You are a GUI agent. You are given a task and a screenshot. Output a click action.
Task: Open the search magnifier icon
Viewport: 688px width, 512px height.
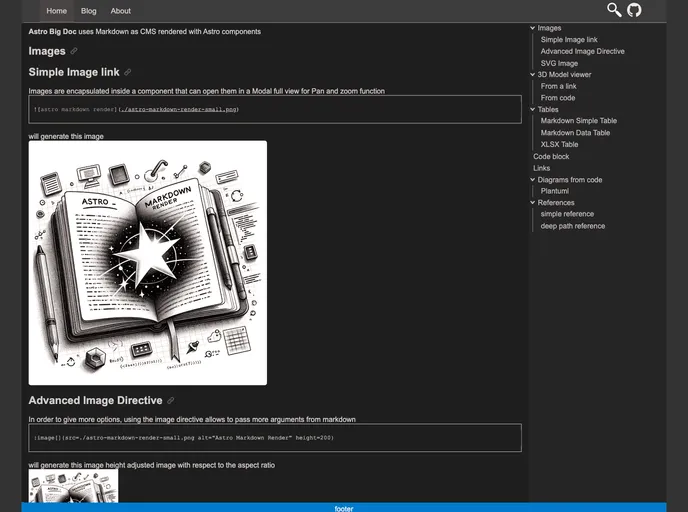[x=614, y=10]
